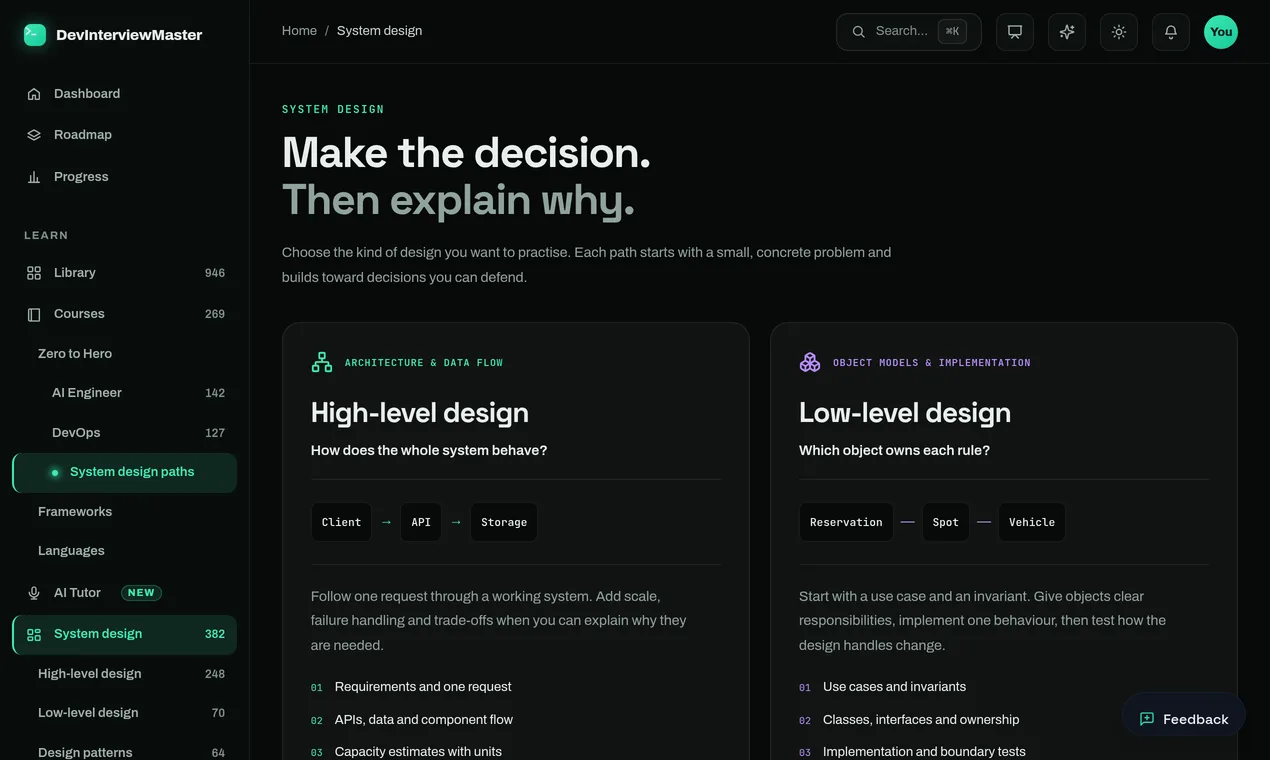The image size is (1270, 760).
Task: Click the Courses book icon
Action: [x=34, y=314]
